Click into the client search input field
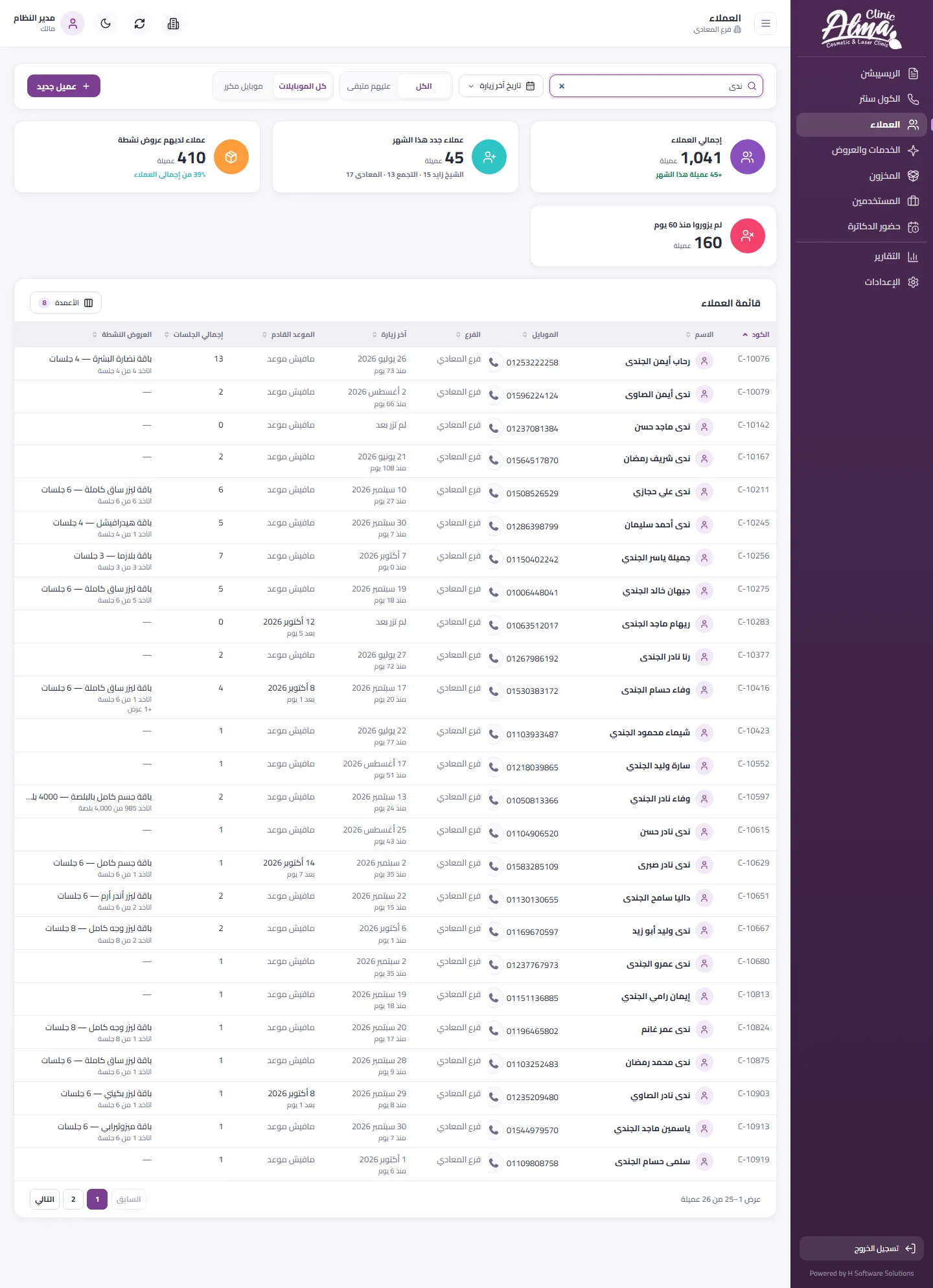The image size is (933, 1288). click(x=656, y=86)
